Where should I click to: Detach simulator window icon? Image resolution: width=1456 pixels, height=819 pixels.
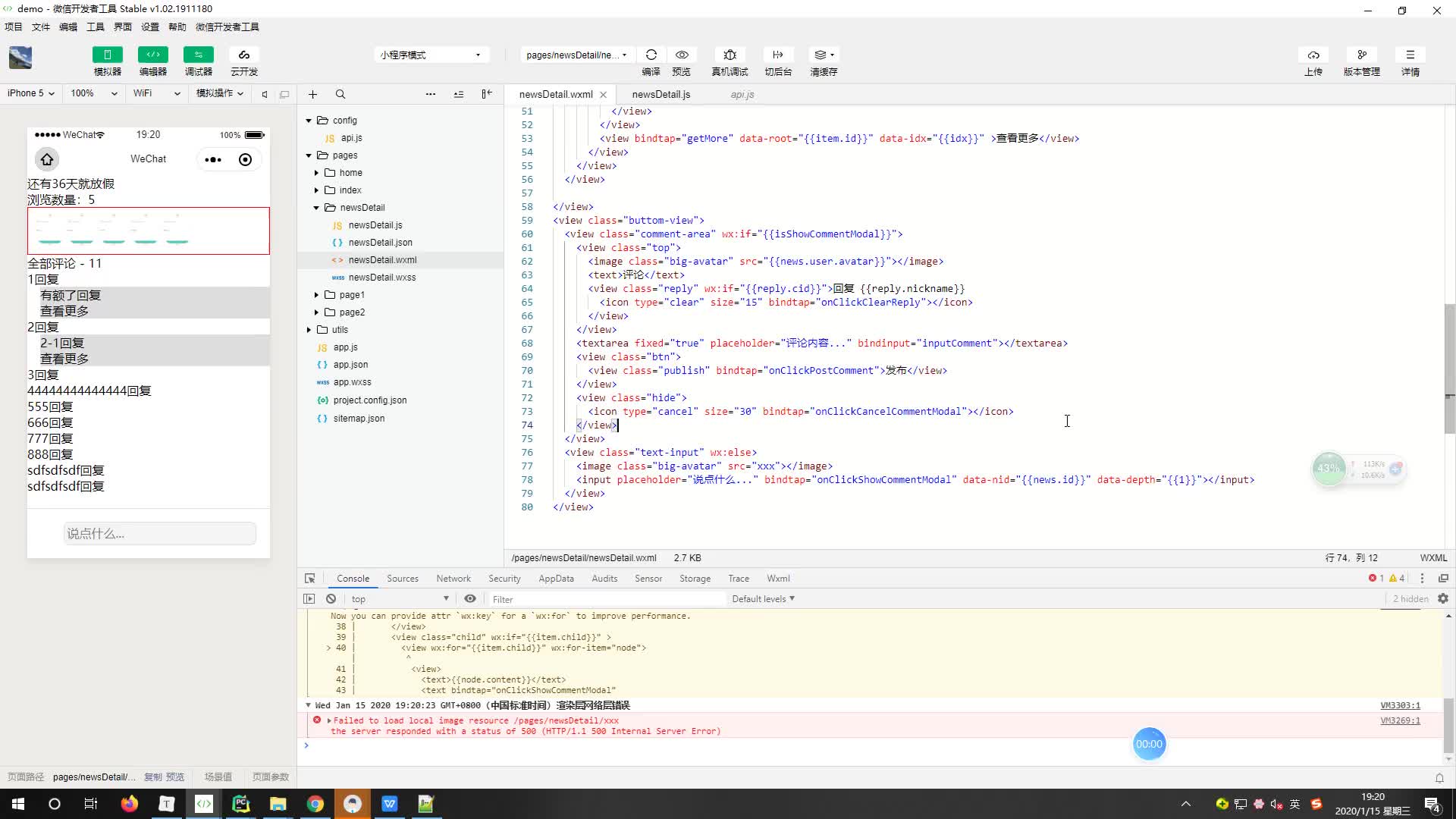(x=284, y=94)
